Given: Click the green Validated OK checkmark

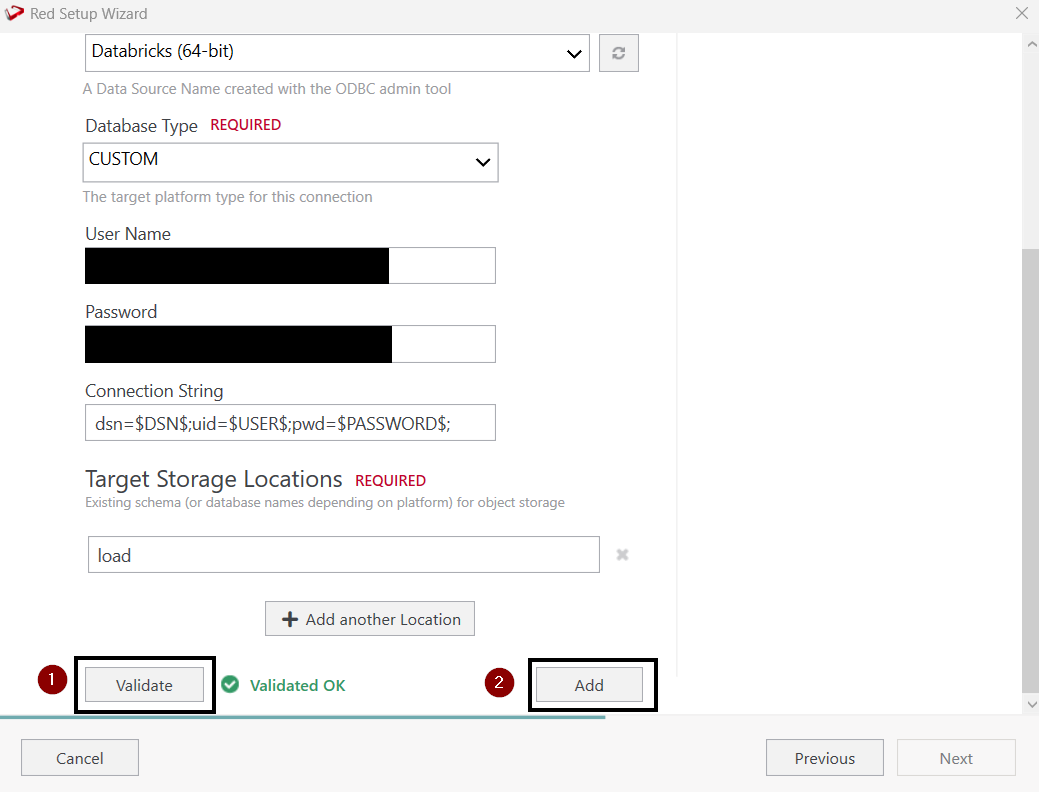Looking at the screenshot, I should click(x=231, y=685).
